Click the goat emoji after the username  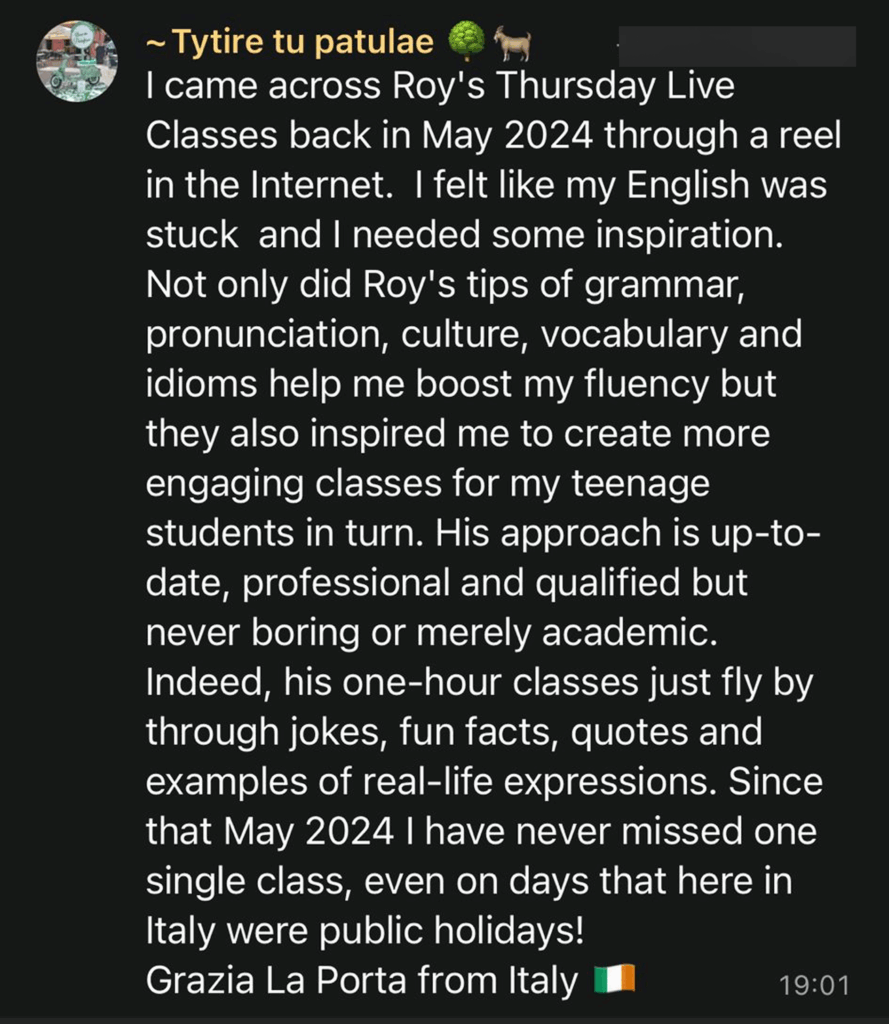[513, 42]
